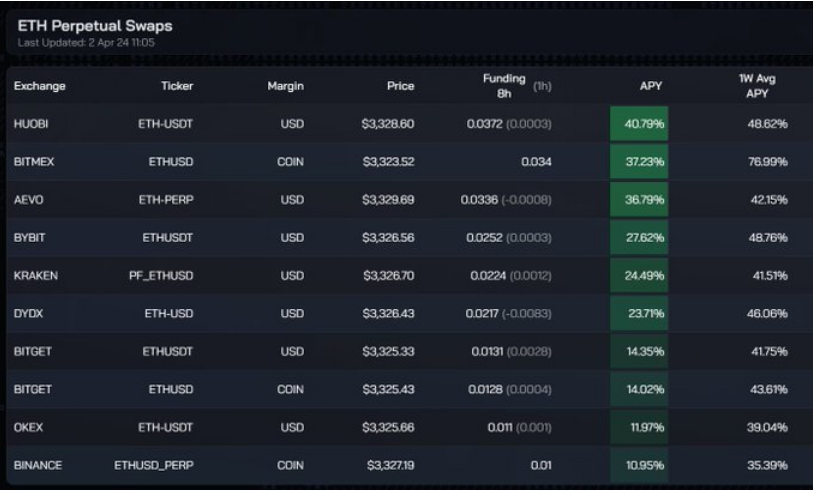Click the 36.79% APY cell

639,200
